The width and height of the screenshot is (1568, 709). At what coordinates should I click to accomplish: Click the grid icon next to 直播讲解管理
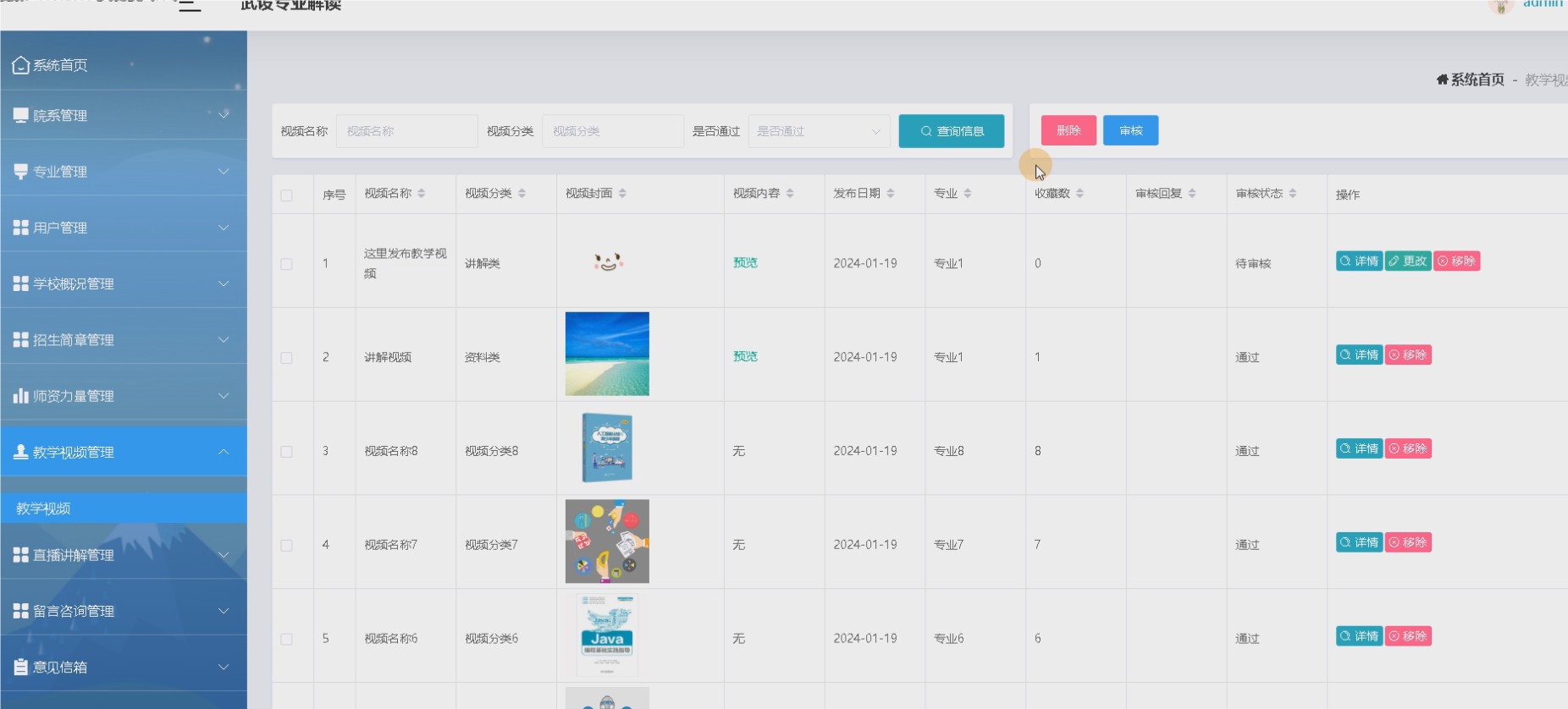(x=20, y=555)
